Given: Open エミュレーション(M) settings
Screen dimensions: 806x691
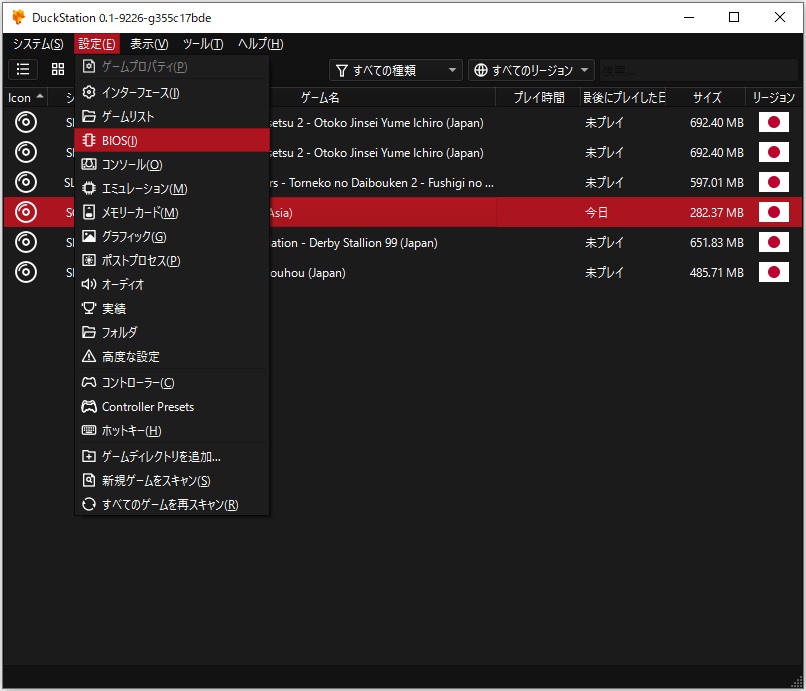Looking at the screenshot, I should [x=172, y=189].
